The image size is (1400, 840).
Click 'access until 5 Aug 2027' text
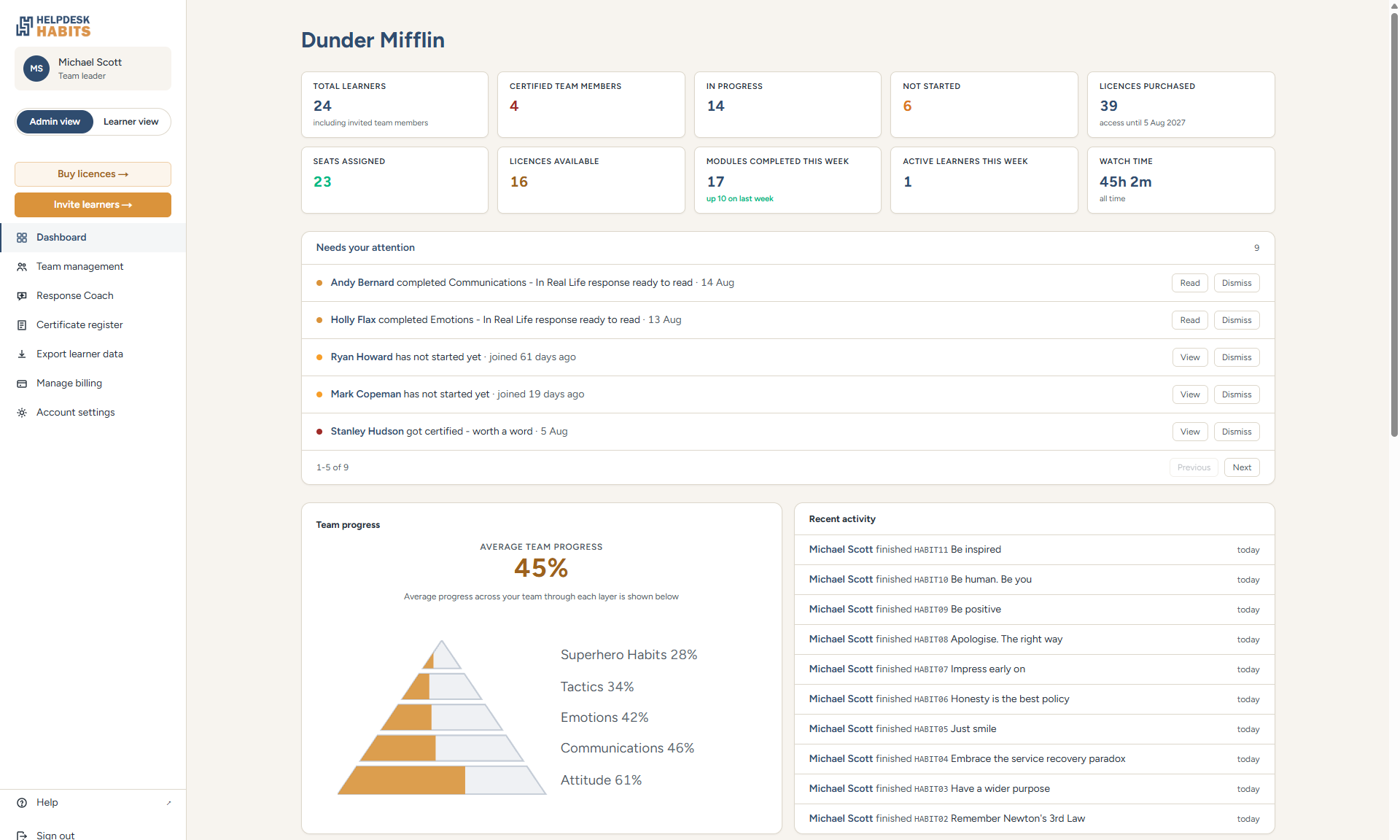[1142, 123]
